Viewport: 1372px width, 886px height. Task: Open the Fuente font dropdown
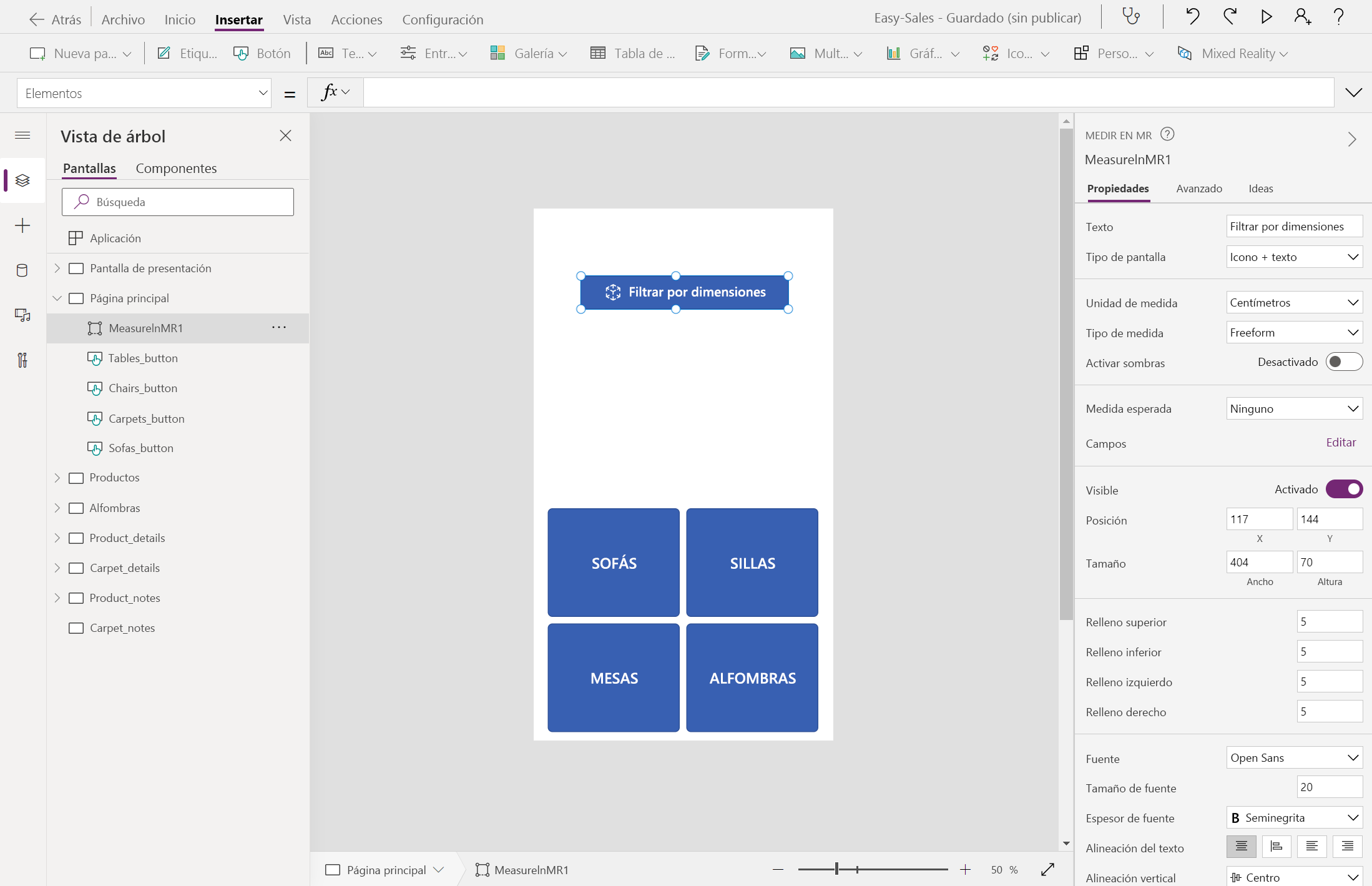click(x=1295, y=758)
